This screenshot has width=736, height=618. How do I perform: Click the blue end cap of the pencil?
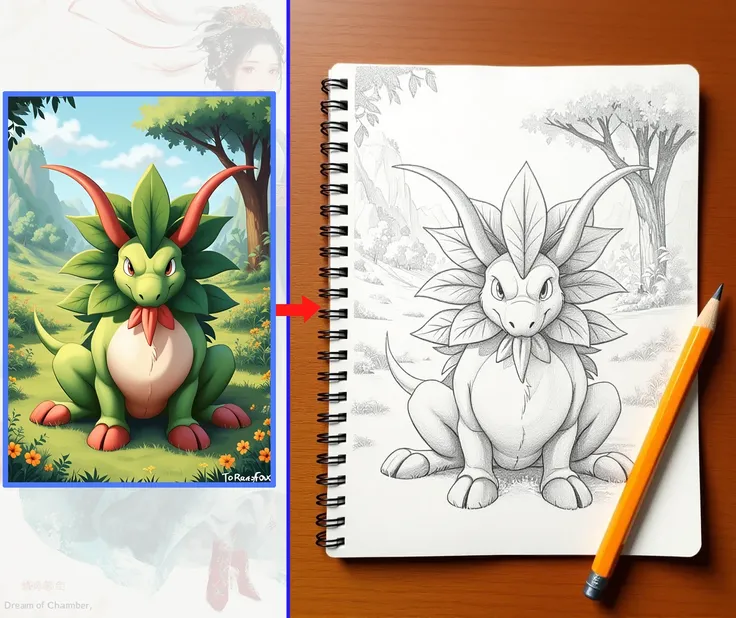(x=597, y=587)
